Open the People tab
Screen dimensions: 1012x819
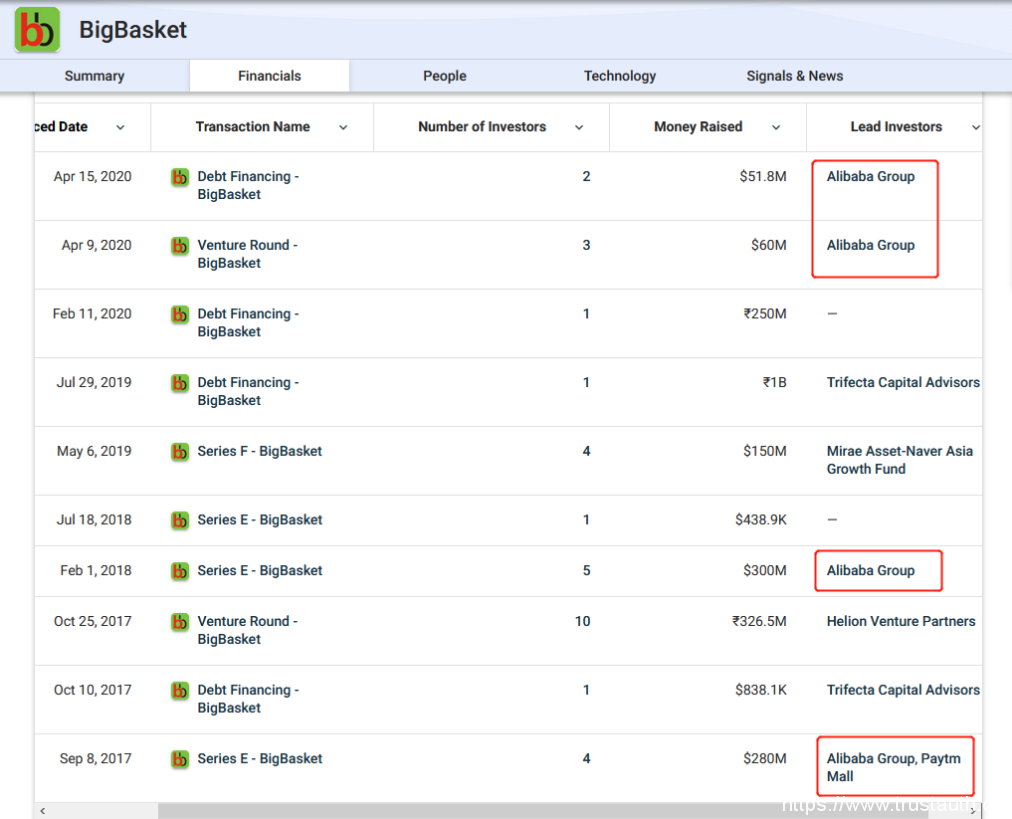tap(445, 76)
